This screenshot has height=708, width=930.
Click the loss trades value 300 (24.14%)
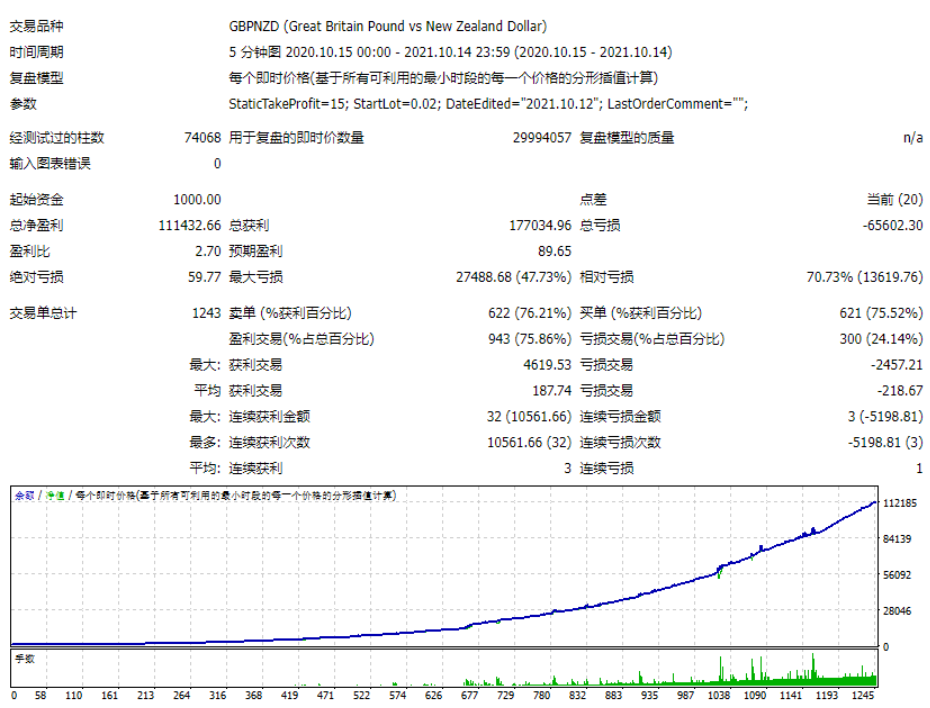click(x=881, y=339)
